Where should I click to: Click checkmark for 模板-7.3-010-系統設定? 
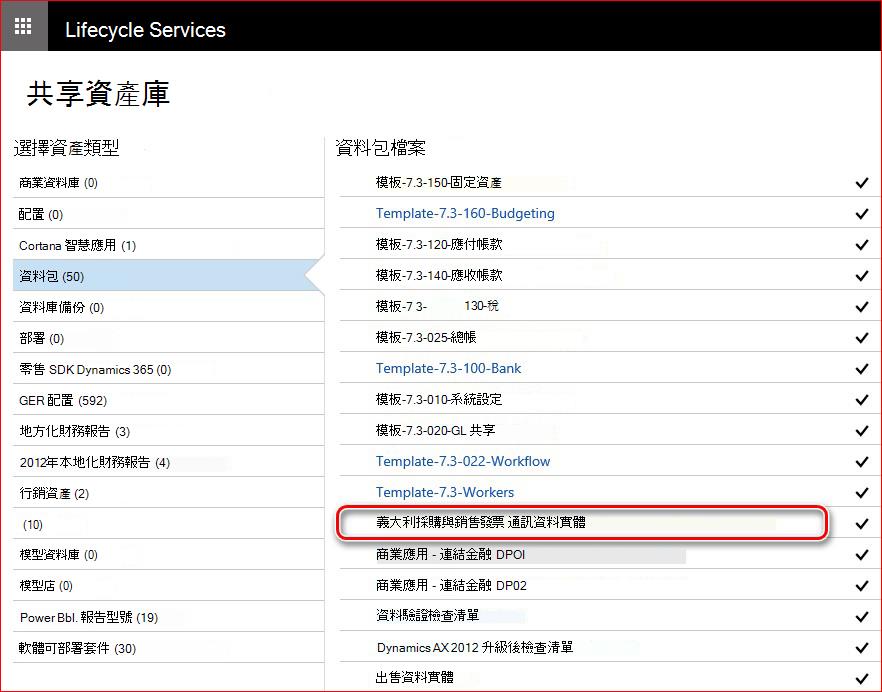click(861, 399)
